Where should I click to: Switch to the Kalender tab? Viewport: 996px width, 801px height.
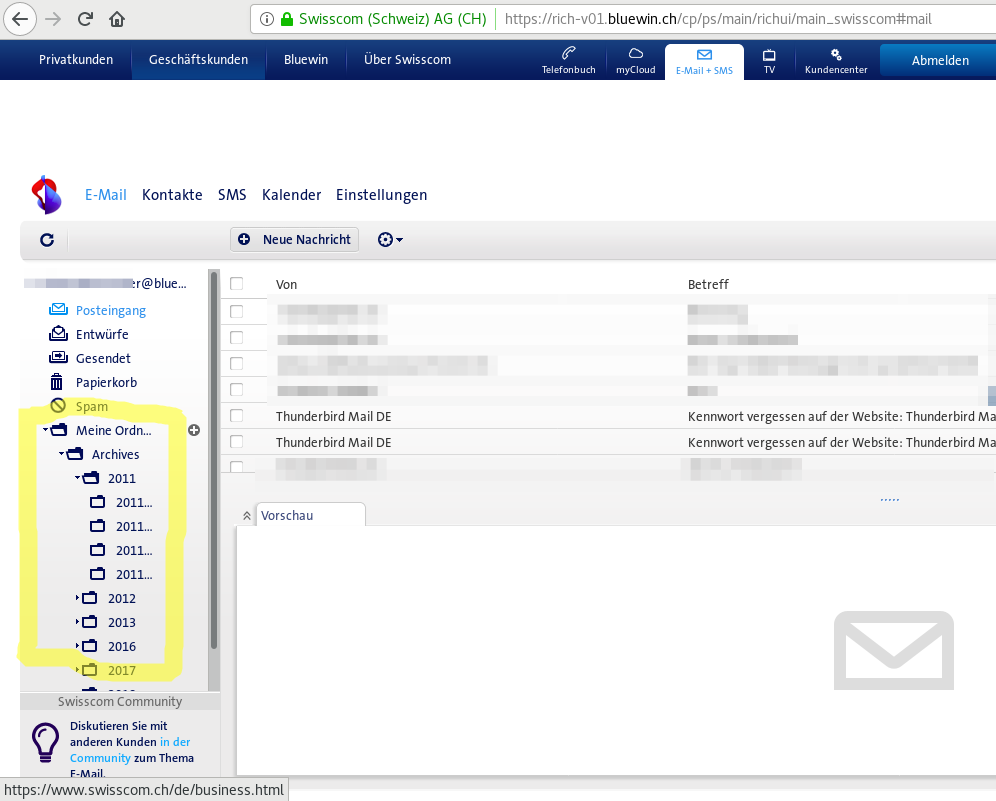point(291,195)
